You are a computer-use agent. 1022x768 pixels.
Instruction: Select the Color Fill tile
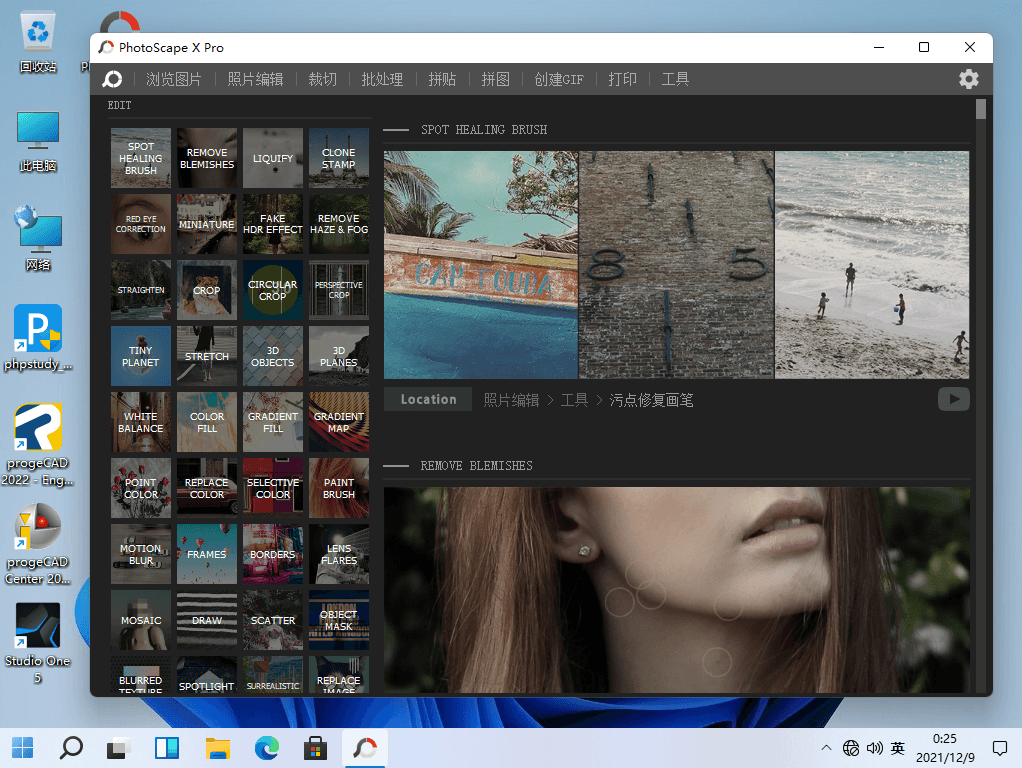point(207,422)
